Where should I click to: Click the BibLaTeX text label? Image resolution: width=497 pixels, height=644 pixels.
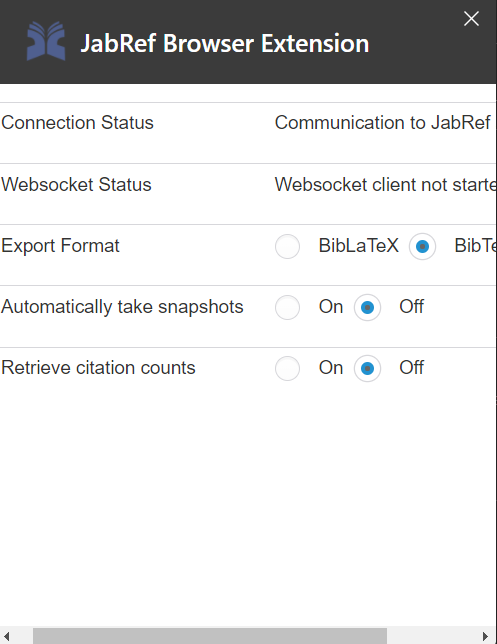(359, 246)
